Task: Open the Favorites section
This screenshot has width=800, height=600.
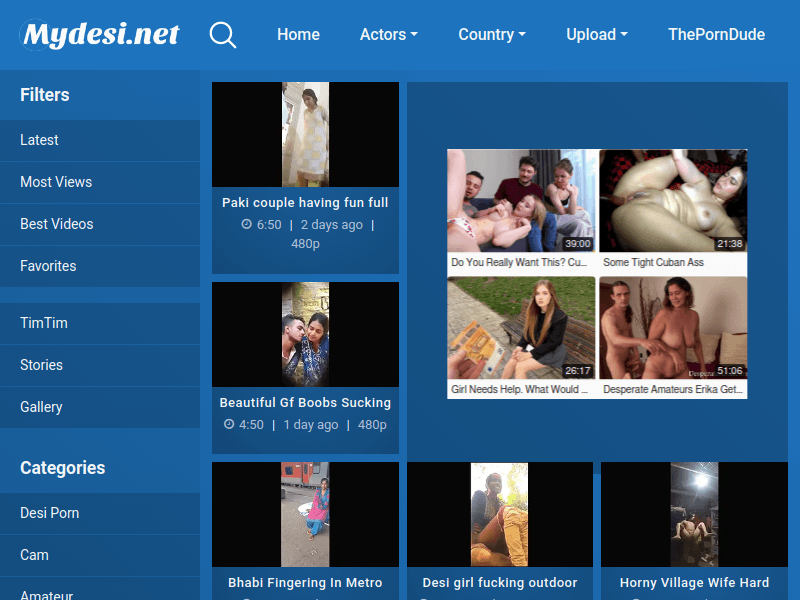Action: pos(48,266)
